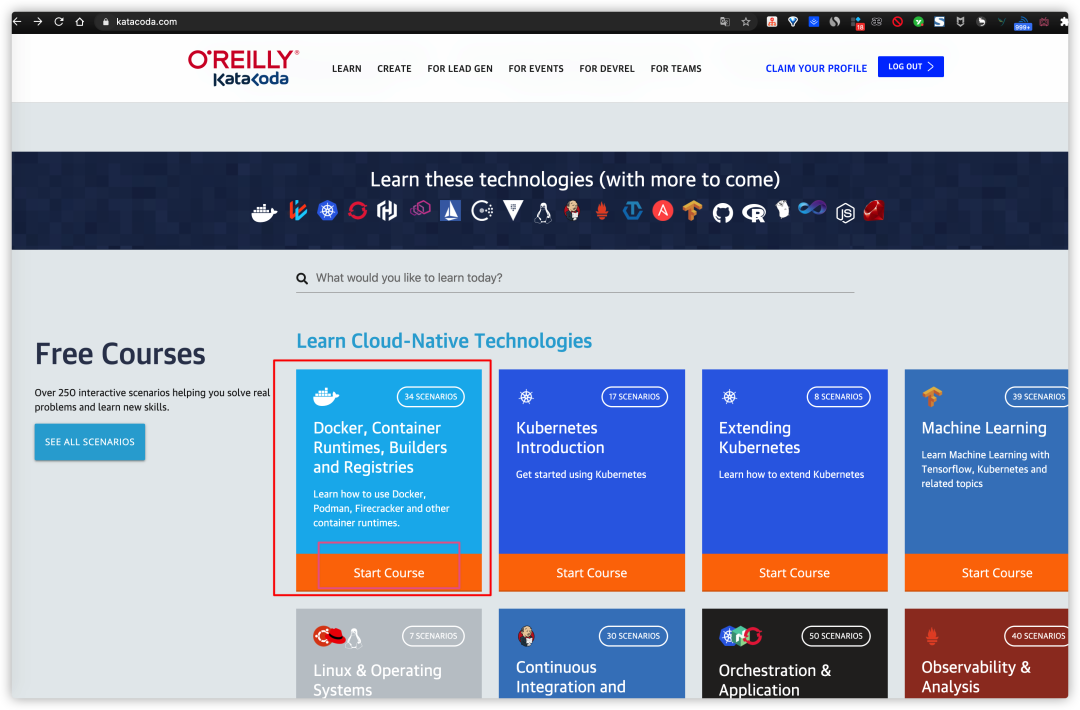Viewport: 1080px width, 710px height.
Task: Start Course for Docker, Container Runtimes
Action: (x=388, y=572)
